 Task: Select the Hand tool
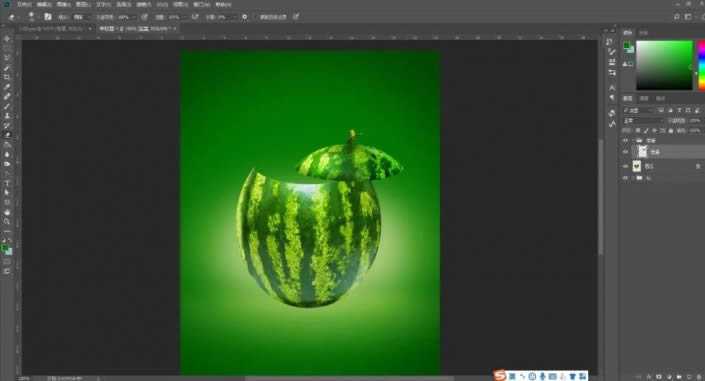[x=7, y=212]
